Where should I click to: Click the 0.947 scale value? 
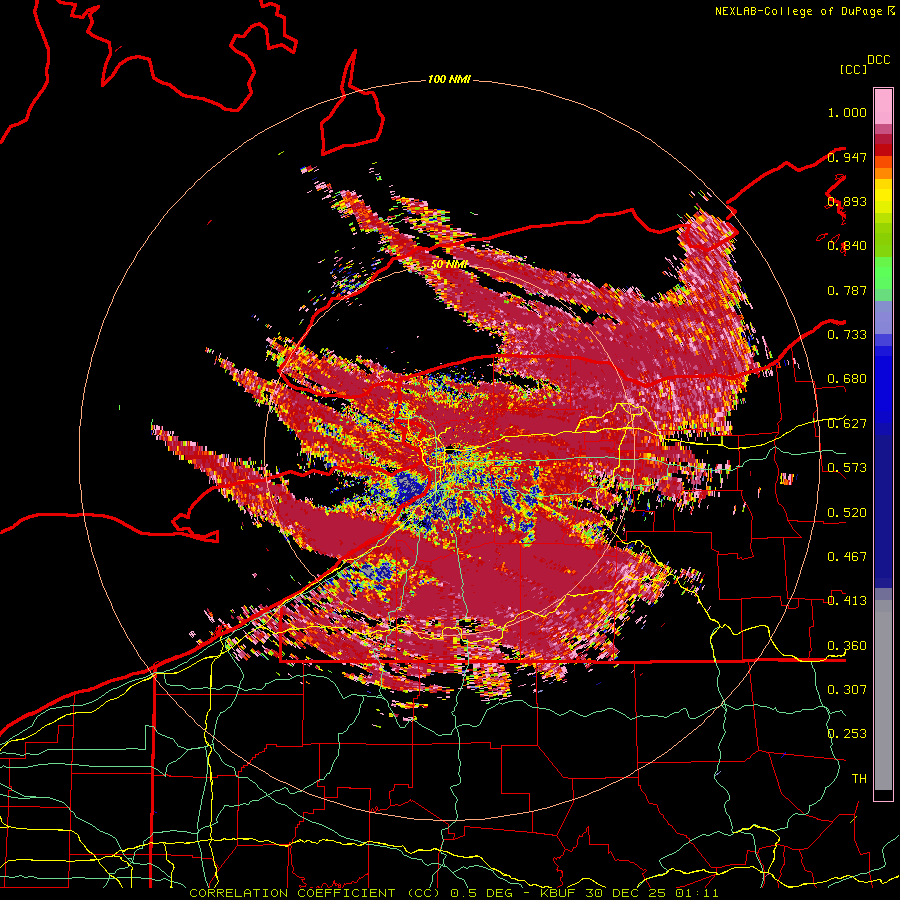pos(847,157)
